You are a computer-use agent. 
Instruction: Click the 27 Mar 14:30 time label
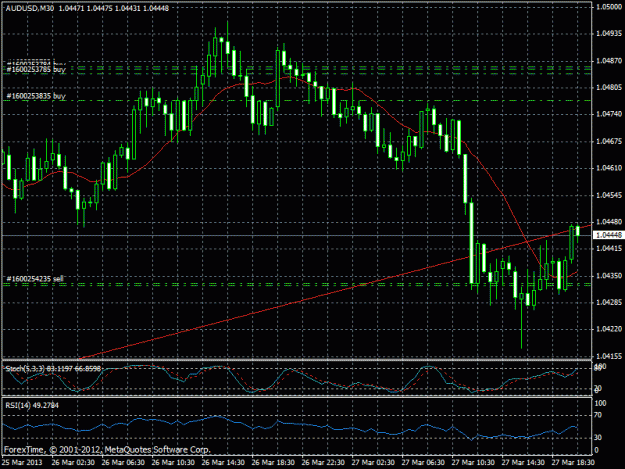[523, 463]
